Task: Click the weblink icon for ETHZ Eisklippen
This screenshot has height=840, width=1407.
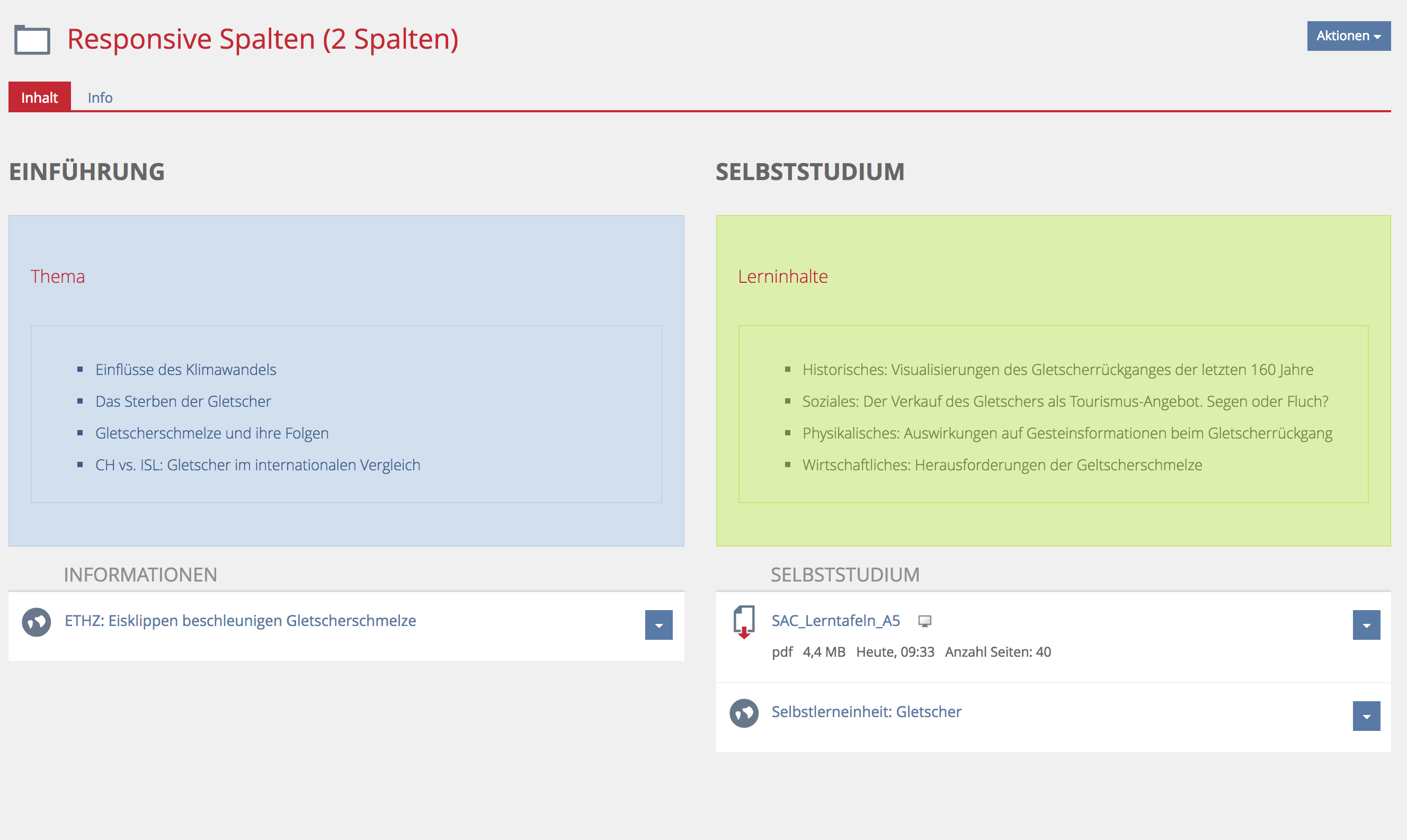Action: (x=36, y=622)
